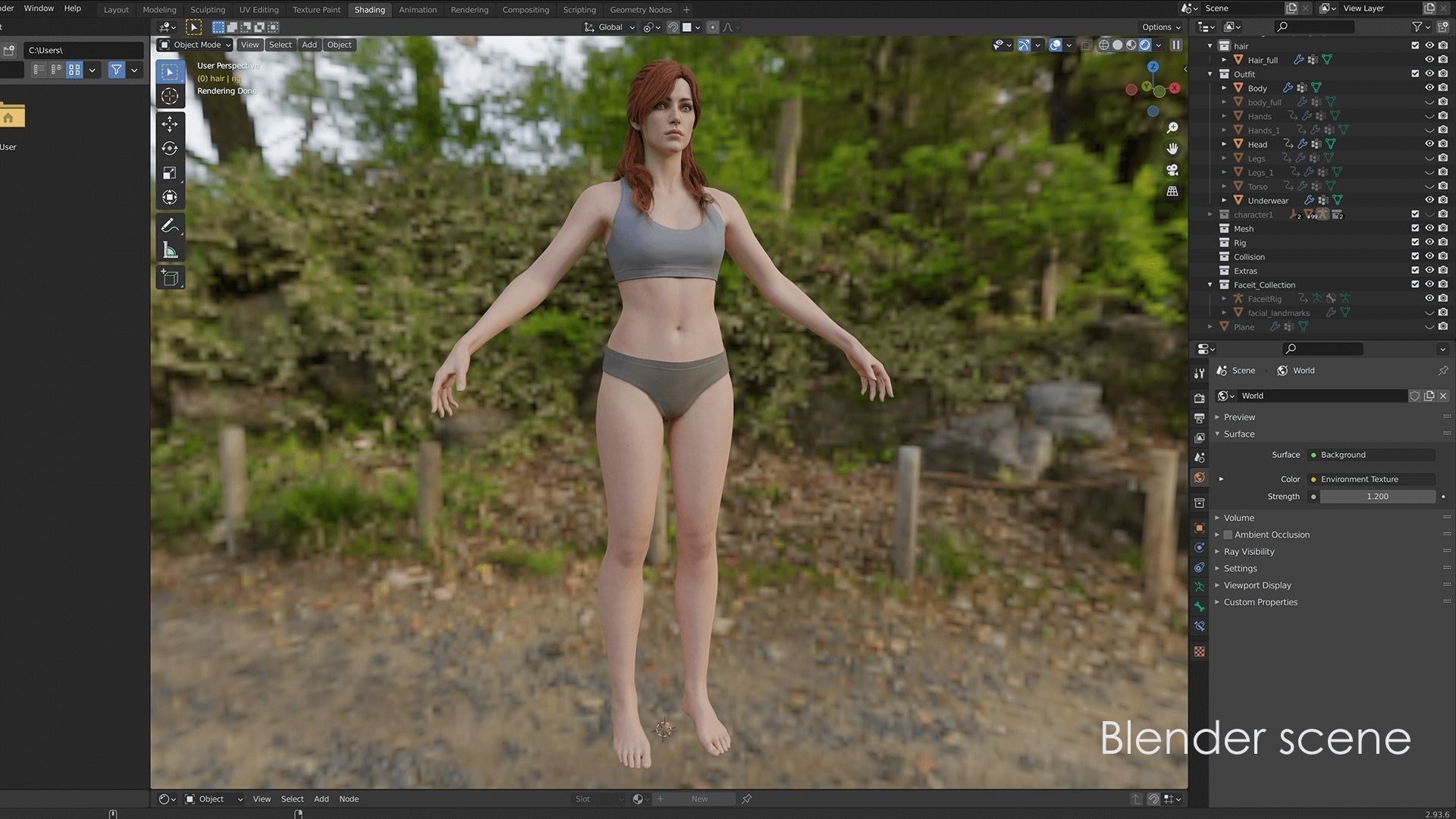Image resolution: width=1456 pixels, height=819 pixels.
Task: Select the Measure tool
Action: (x=170, y=250)
